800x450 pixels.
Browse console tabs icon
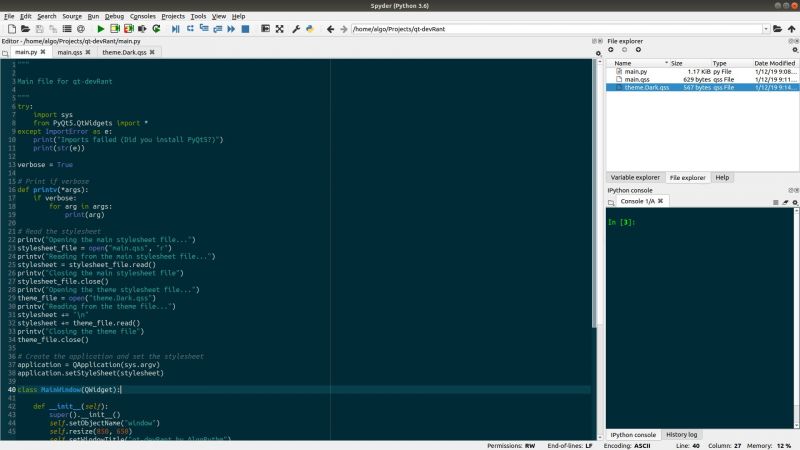(x=611, y=203)
